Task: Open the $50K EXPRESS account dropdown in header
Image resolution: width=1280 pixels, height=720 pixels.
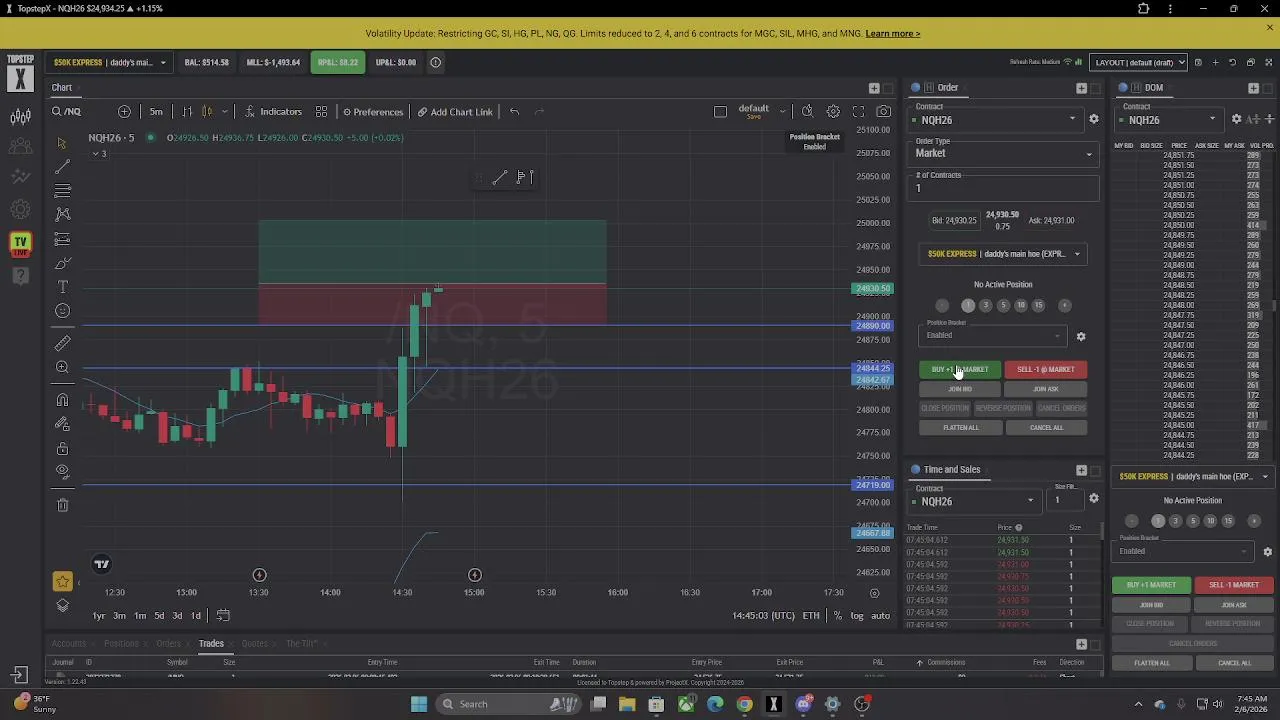Action: click(109, 62)
